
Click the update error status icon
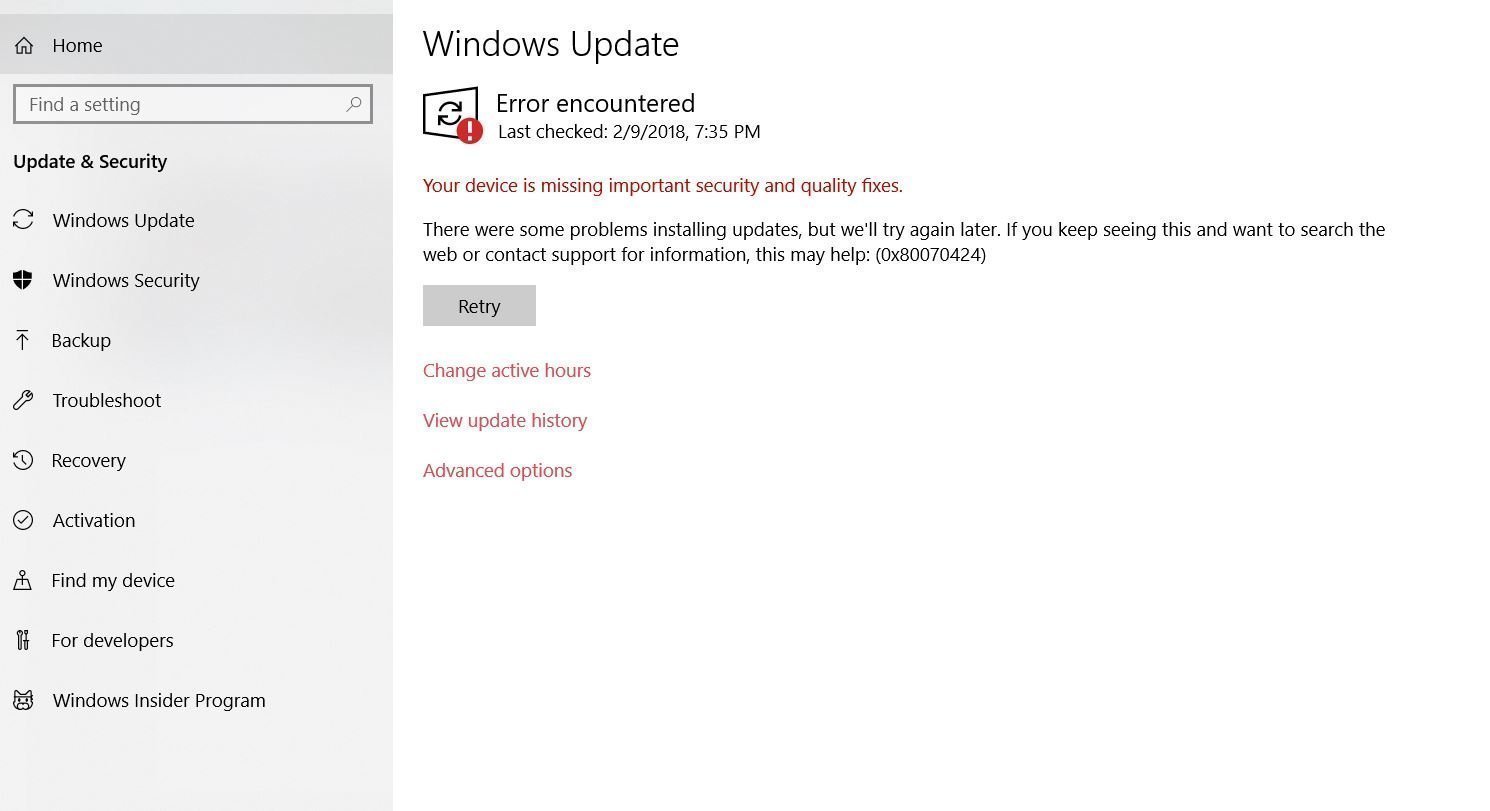[452, 115]
